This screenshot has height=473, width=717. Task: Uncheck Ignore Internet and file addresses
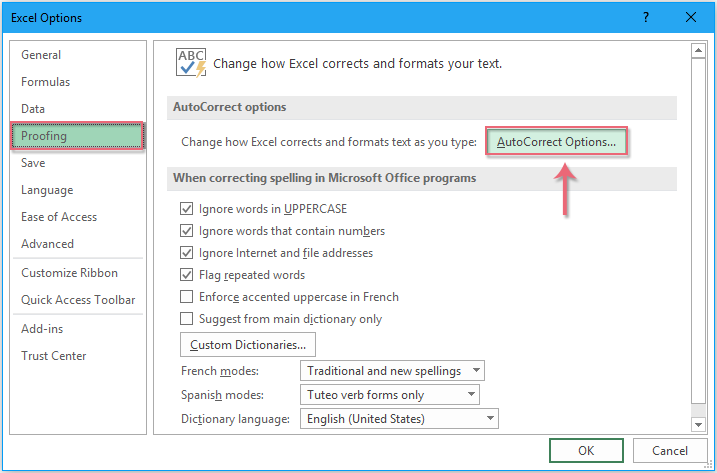tap(187, 253)
